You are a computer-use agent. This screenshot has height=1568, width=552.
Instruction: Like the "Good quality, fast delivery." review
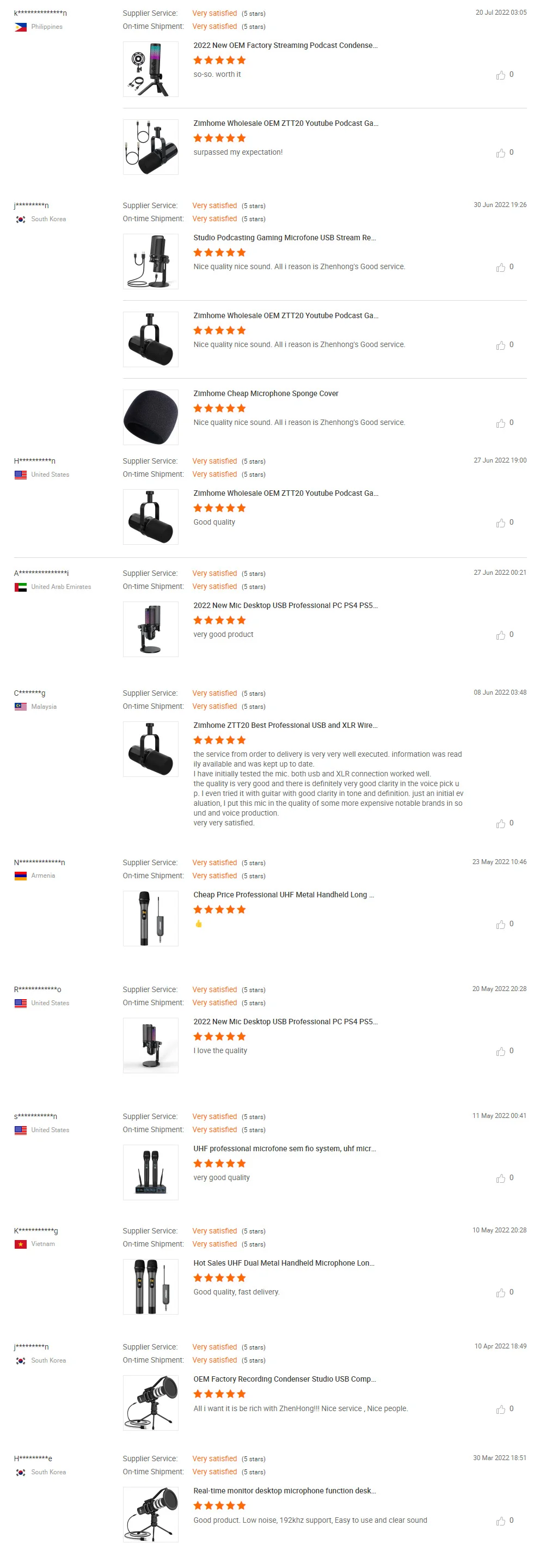tap(500, 1293)
